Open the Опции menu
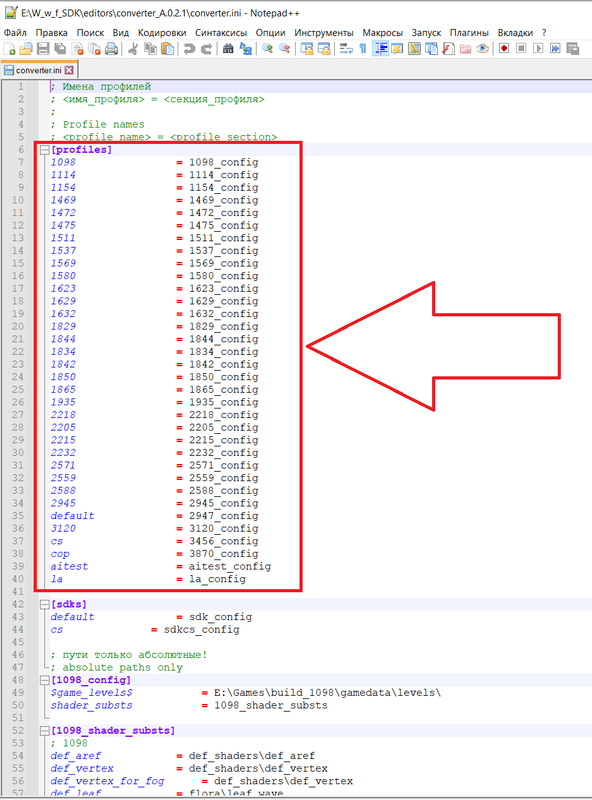The image size is (592, 800). (270, 33)
